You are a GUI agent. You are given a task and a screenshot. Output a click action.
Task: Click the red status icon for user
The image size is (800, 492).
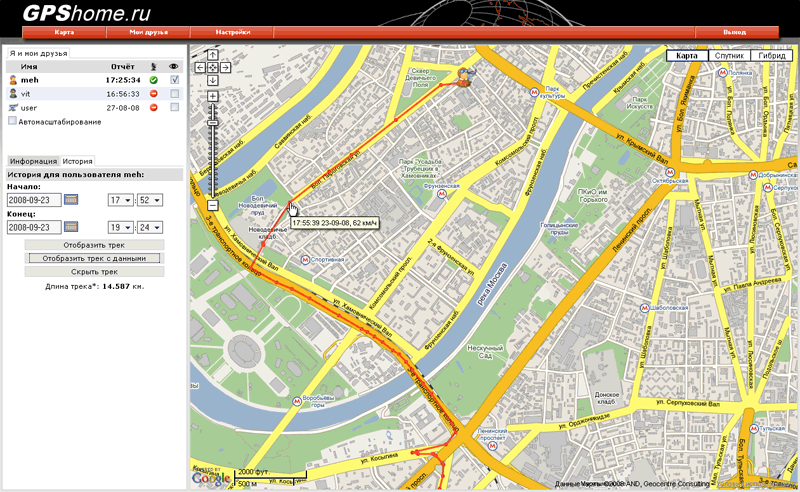pyautogui.click(x=154, y=108)
